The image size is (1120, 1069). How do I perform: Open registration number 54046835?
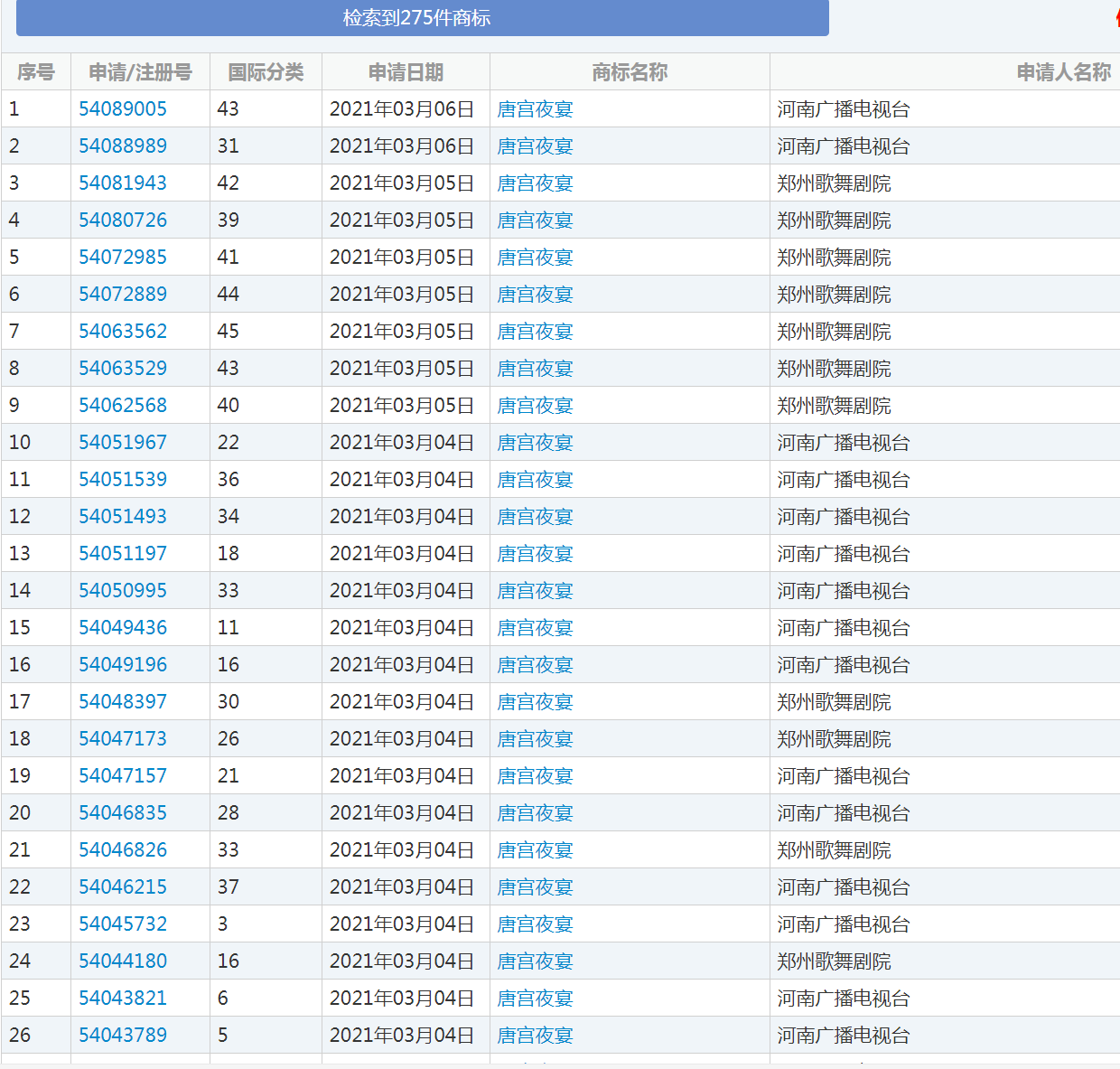(x=123, y=813)
